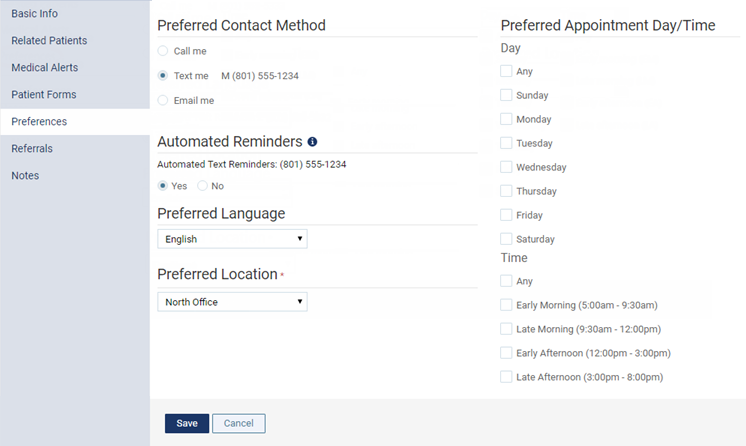Enable the Wednesday appointment day checkbox
Image resolution: width=746 pixels, height=446 pixels.
[x=506, y=167]
